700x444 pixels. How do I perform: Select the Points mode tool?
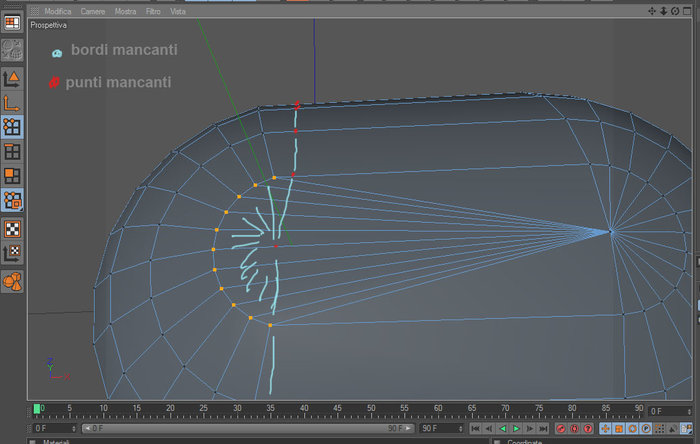pos(12,127)
